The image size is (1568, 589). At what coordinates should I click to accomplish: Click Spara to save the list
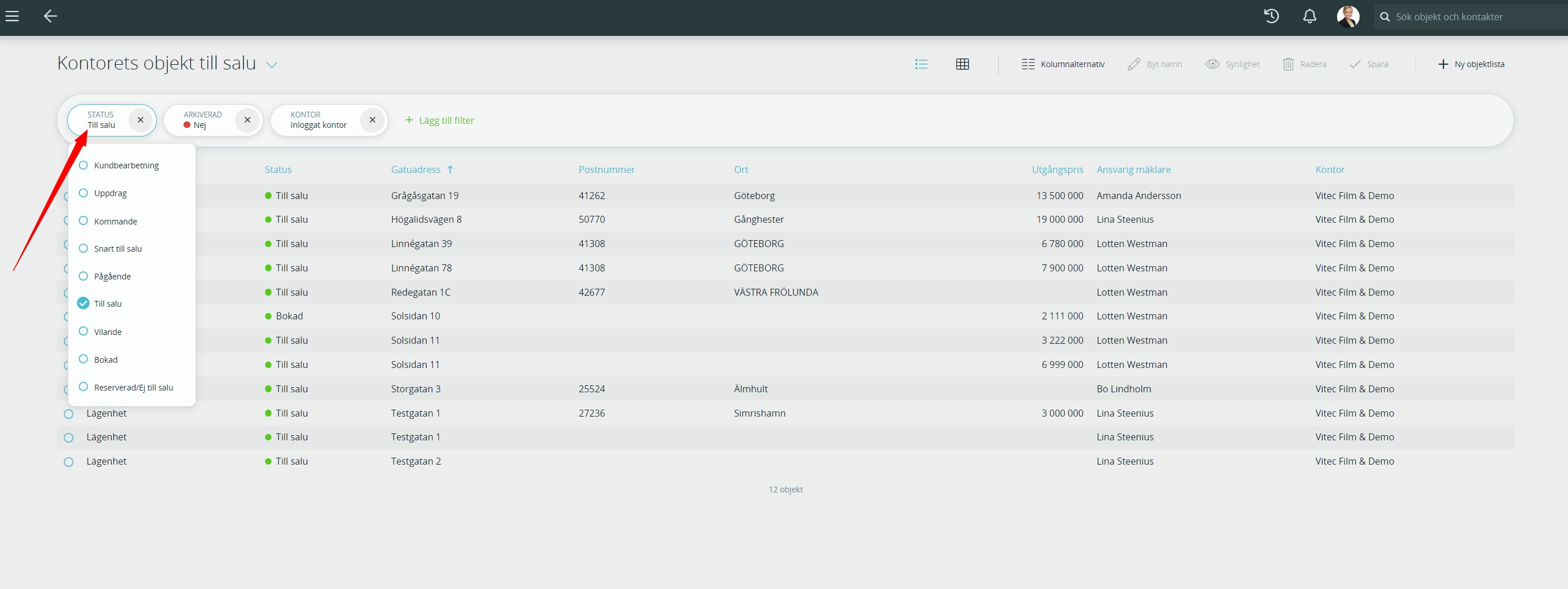coord(1369,64)
